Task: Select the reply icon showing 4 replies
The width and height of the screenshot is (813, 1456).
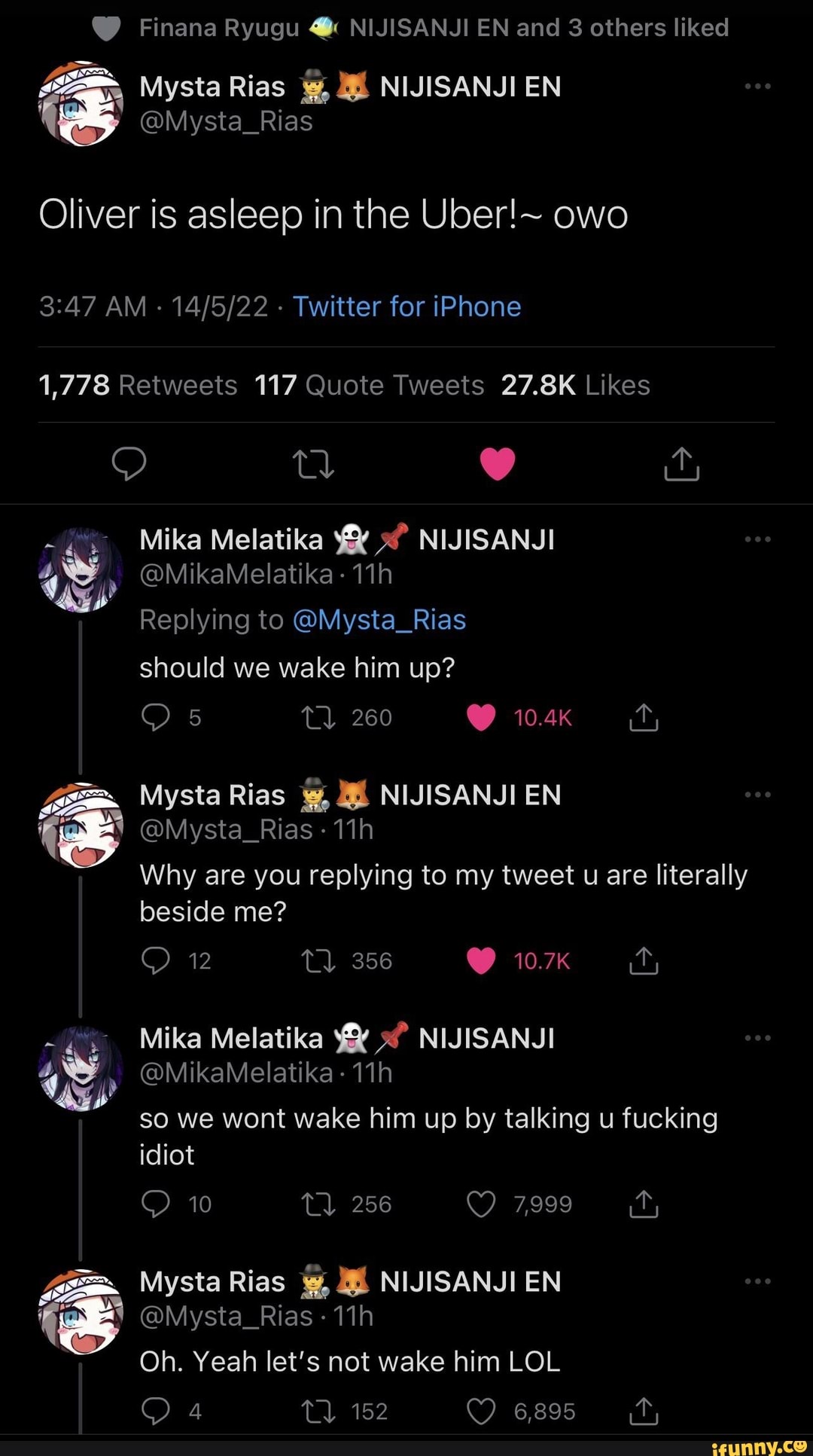Action: [156, 1411]
